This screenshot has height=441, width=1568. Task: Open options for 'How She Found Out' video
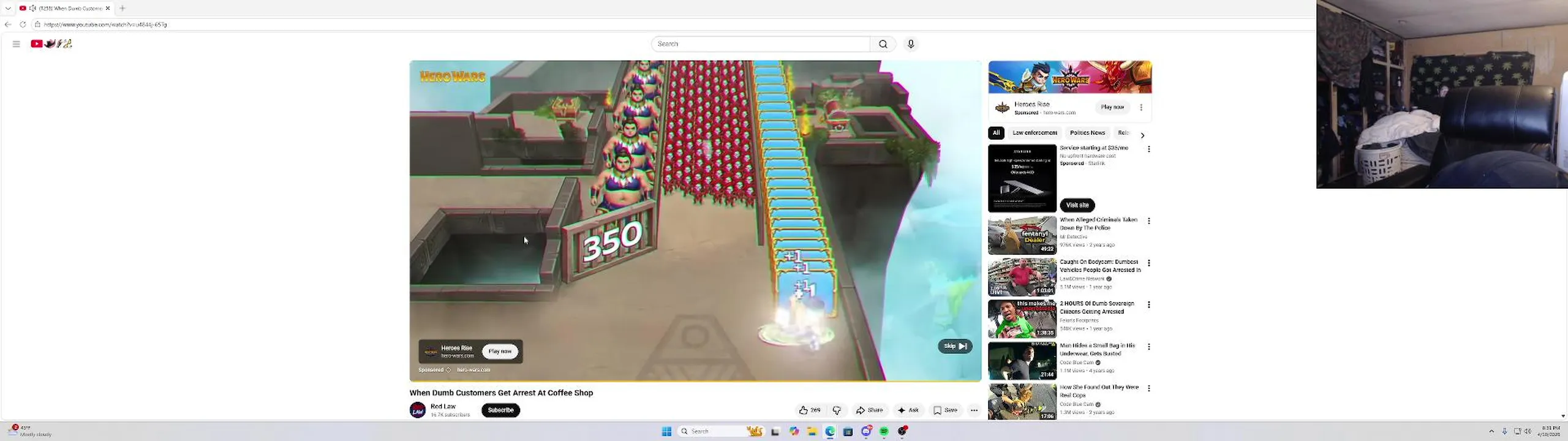pyautogui.click(x=1149, y=388)
